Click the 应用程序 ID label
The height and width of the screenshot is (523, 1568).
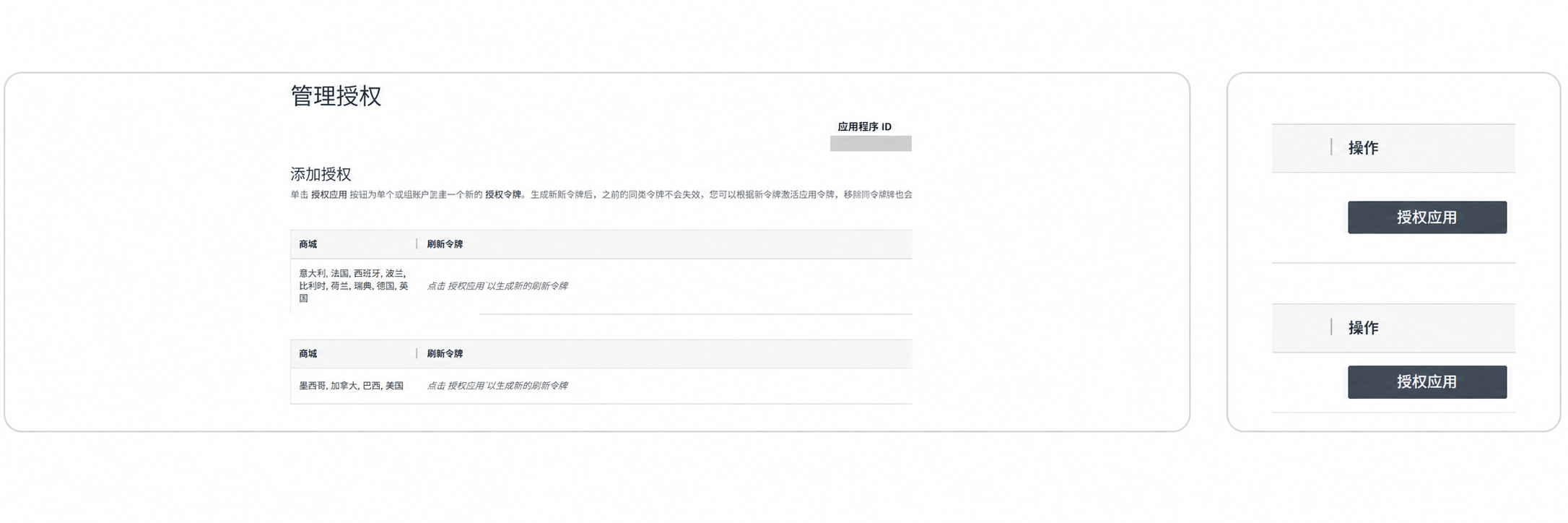click(x=864, y=126)
